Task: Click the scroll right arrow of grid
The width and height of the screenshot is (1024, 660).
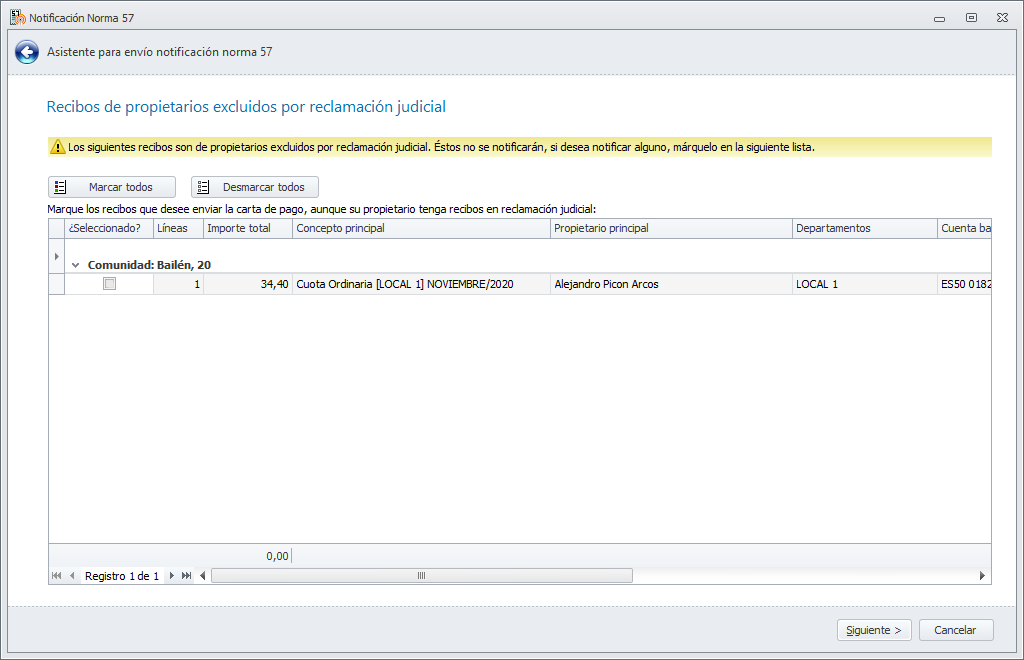Action: [982, 576]
